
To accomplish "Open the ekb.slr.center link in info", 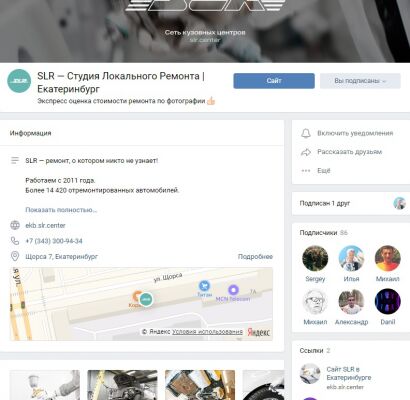I will [45, 225].
